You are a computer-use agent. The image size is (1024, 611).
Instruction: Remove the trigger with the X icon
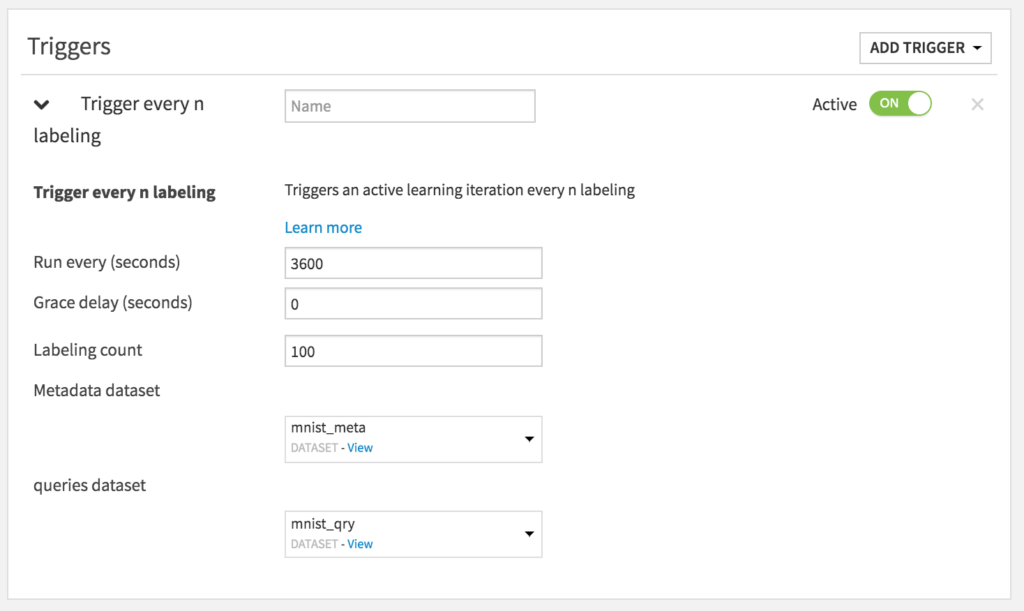(977, 104)
